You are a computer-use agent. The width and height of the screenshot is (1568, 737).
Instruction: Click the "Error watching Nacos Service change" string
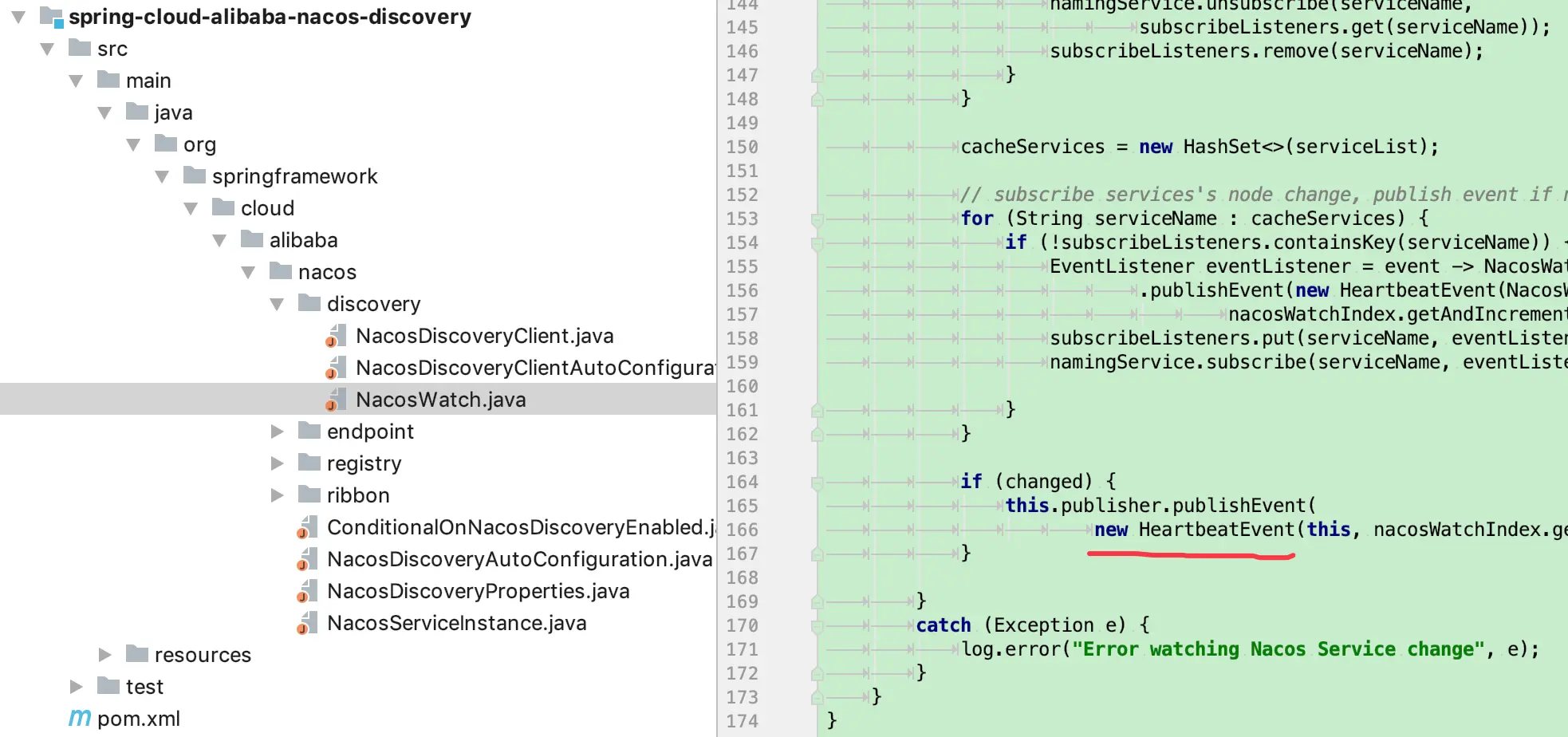tap(1278, 649)
